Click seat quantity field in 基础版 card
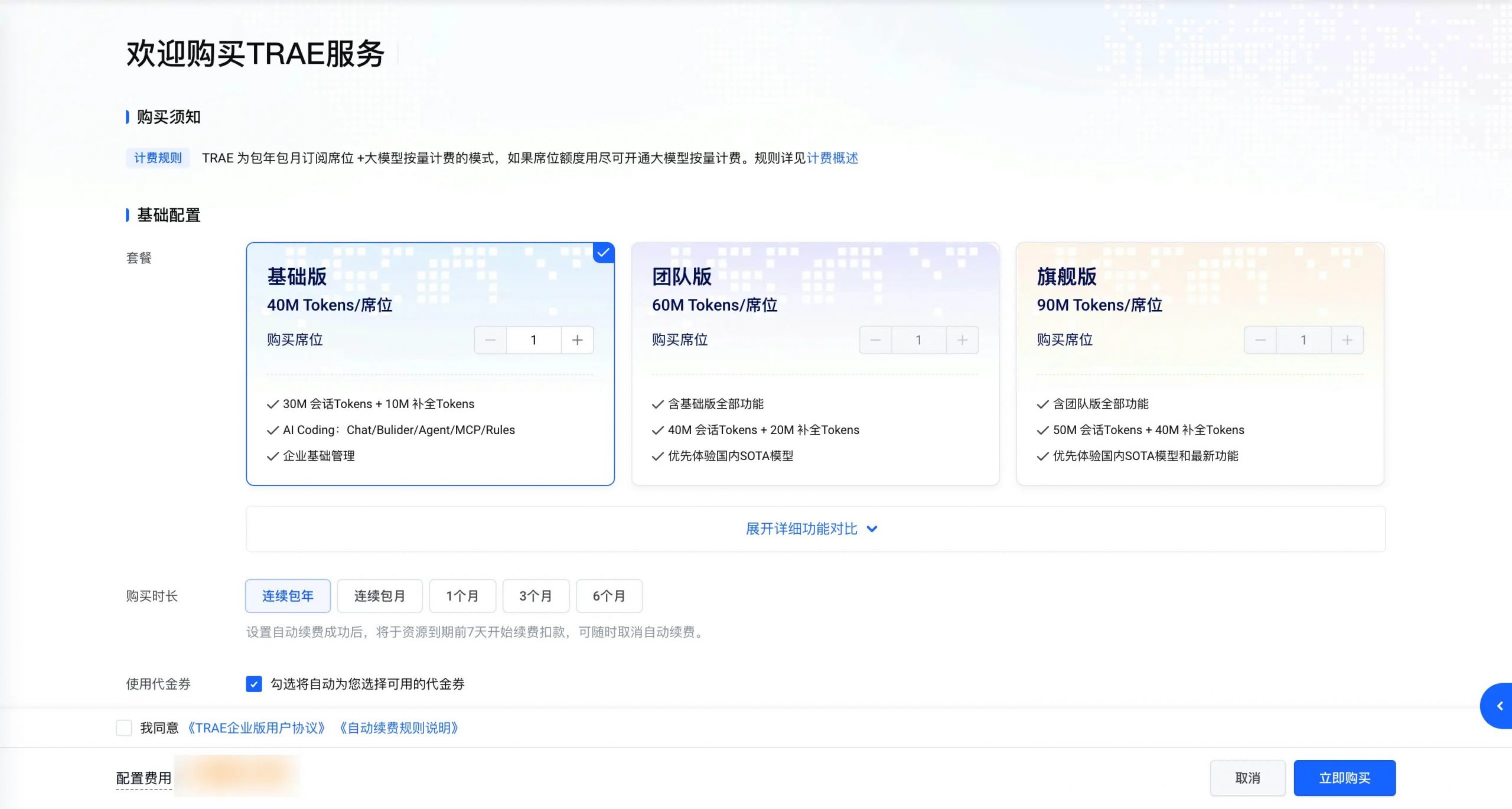Viewport: 1512px width, 809px height. [534, 340]
